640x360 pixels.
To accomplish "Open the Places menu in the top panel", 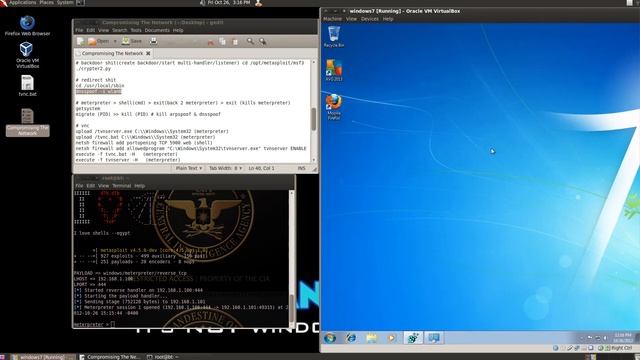I will click(x=47, y=2).
